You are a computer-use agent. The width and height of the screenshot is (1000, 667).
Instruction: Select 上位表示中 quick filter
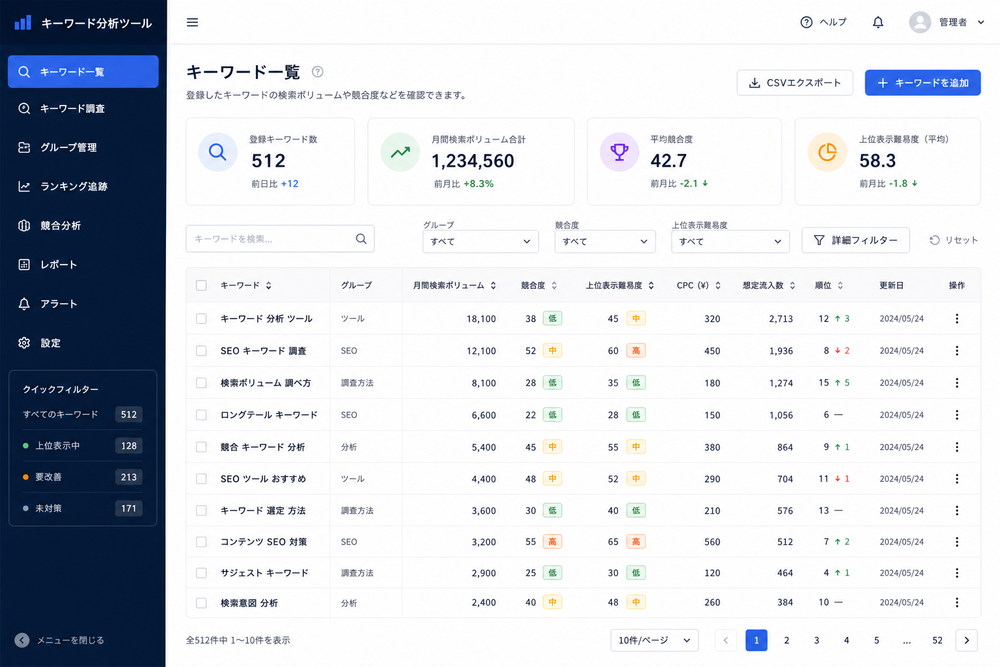point(82,446)
